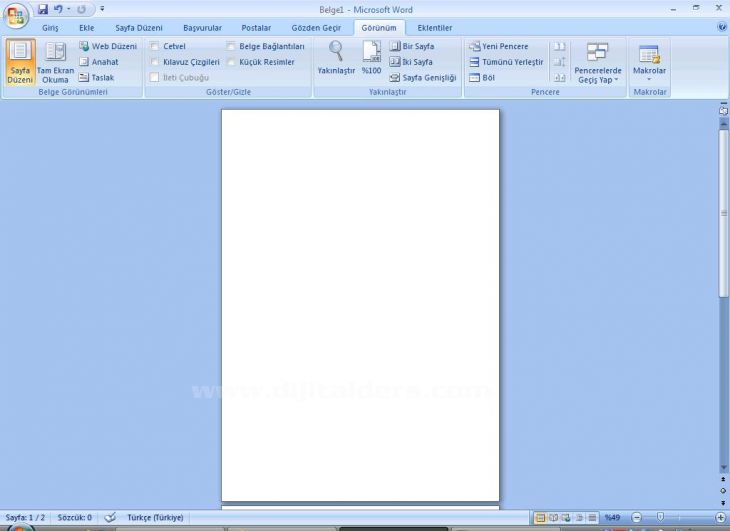Change language via Türkçe (Türkiye)
Image resolution: width=730 pixels, height=531 pixels.
click(155, 518)
